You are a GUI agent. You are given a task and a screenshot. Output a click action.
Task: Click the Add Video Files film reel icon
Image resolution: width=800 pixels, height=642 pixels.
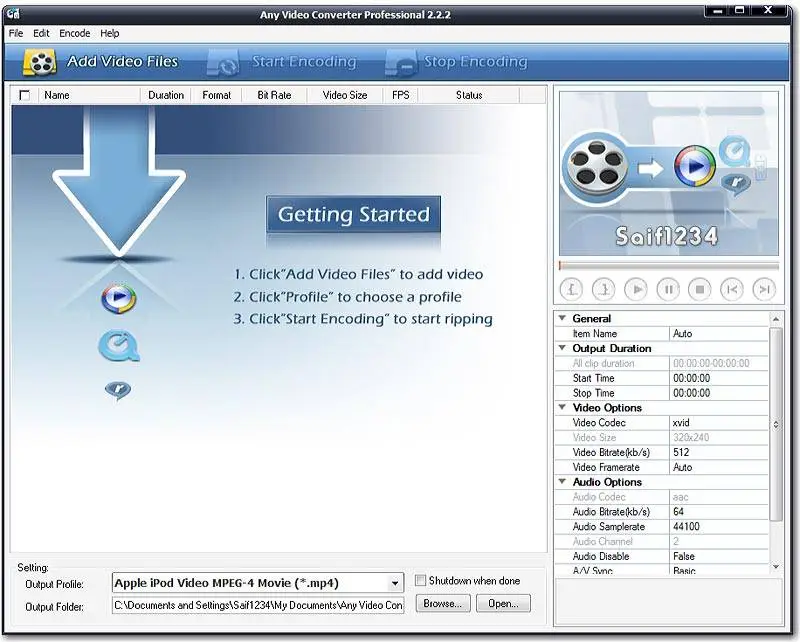click(x=40, y=62)
